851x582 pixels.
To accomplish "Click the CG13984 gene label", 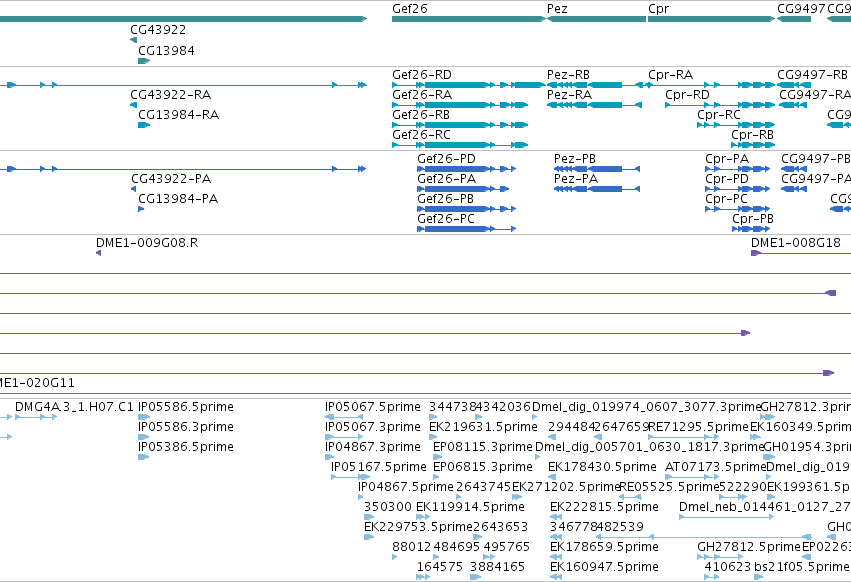I will pos(166,50).
